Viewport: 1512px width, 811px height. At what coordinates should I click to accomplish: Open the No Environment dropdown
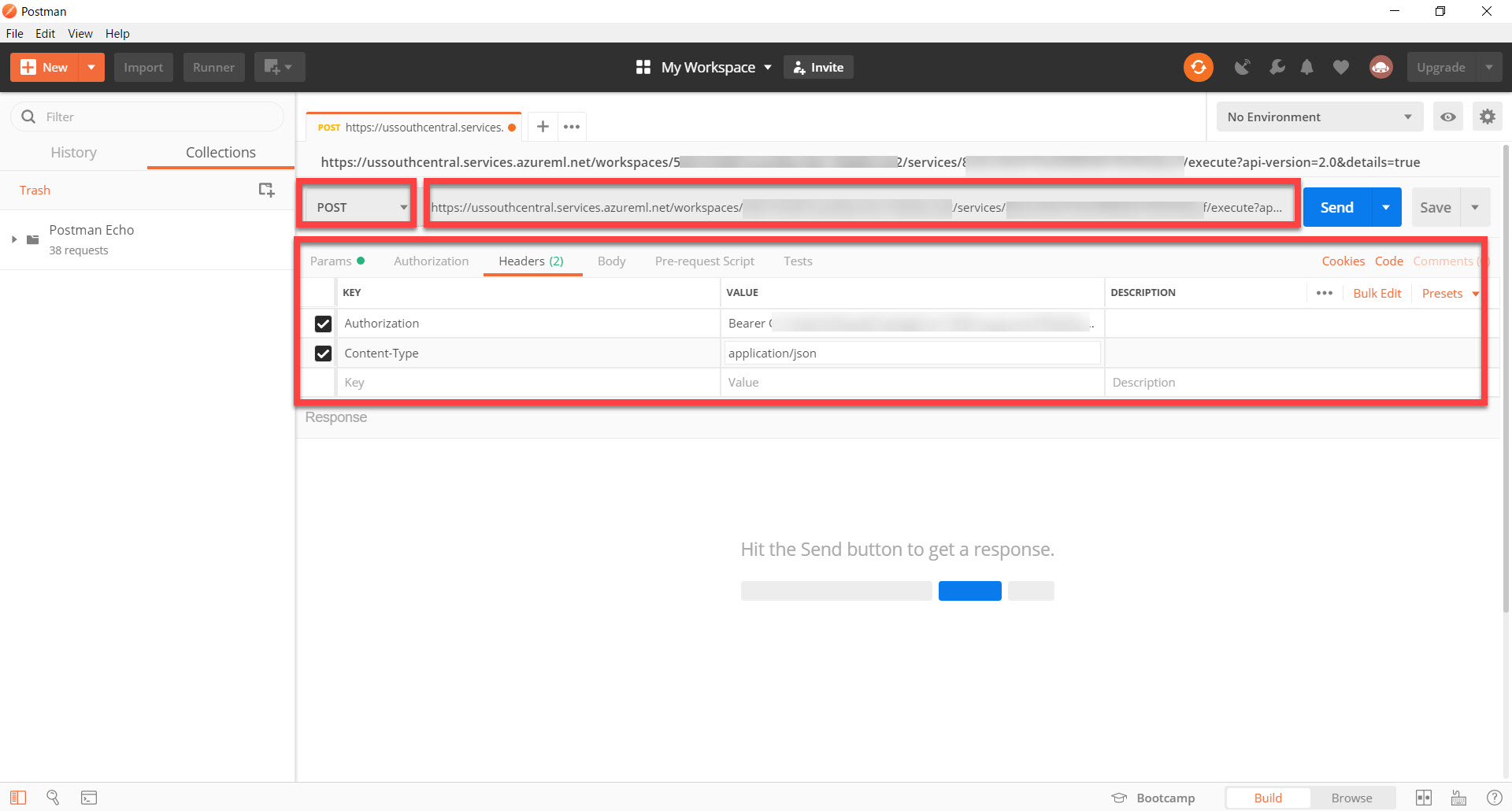[1320, 117]
